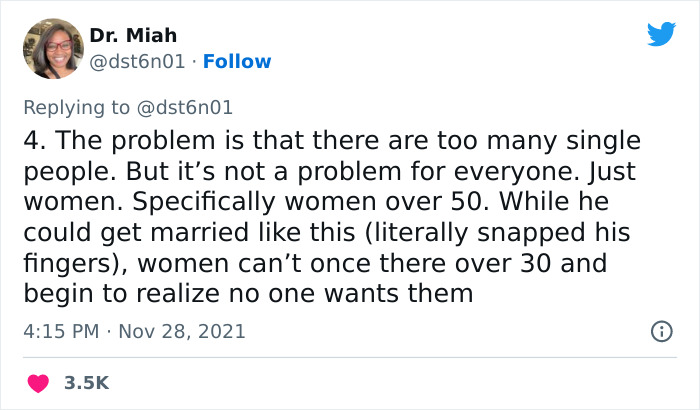The image size is (700, 410).
Task: Click the Dr. Miah display name
Action: point(135,36)
